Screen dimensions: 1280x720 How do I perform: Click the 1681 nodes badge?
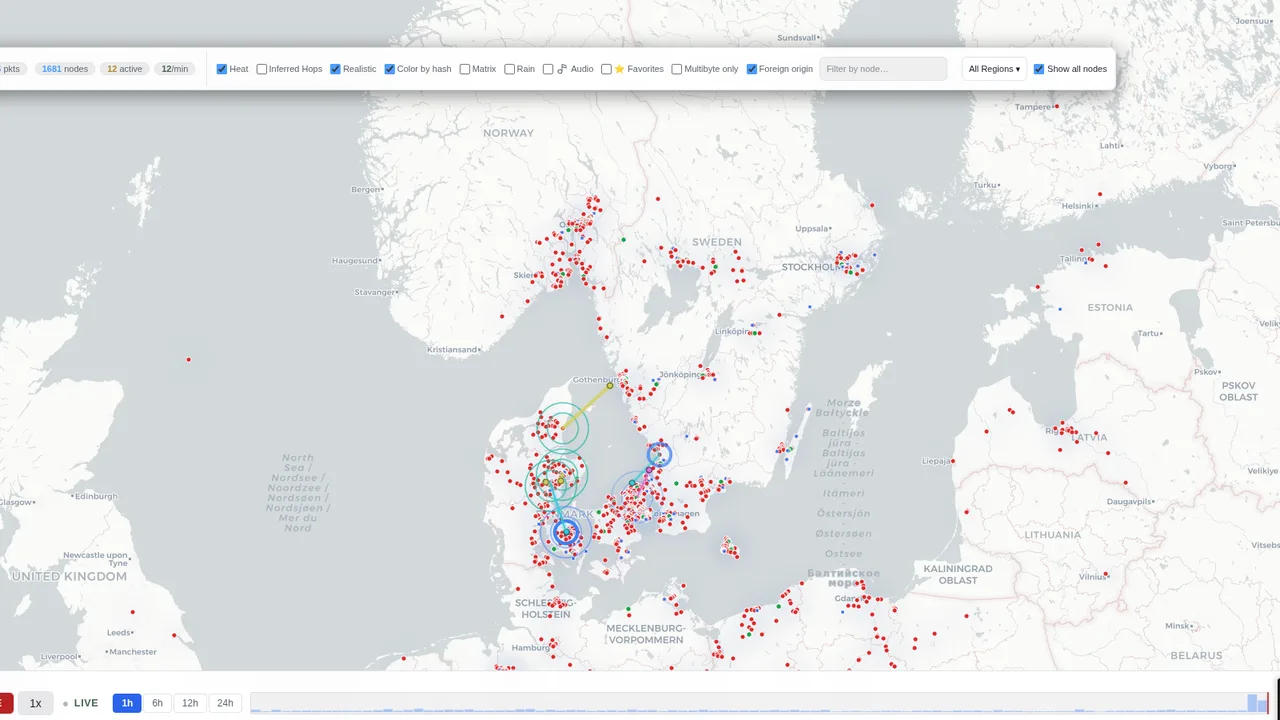click(x=65, y=69)
